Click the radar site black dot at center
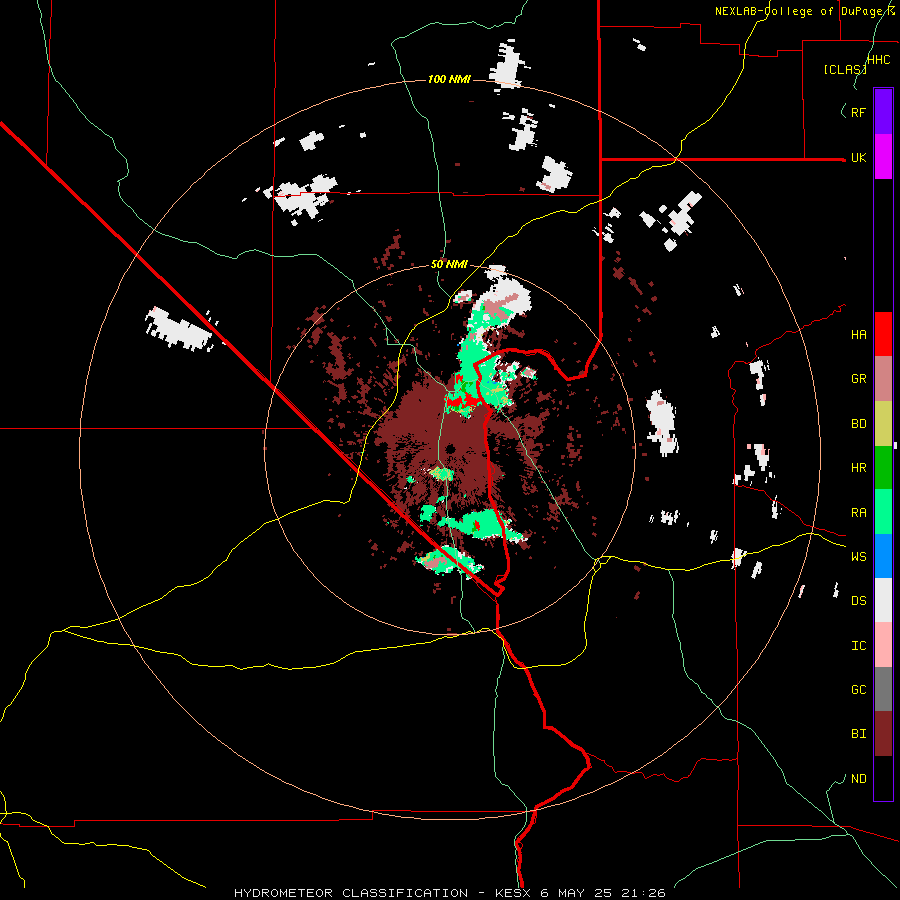The height and width of the screenshot is (900, 900). coord(451,449)
